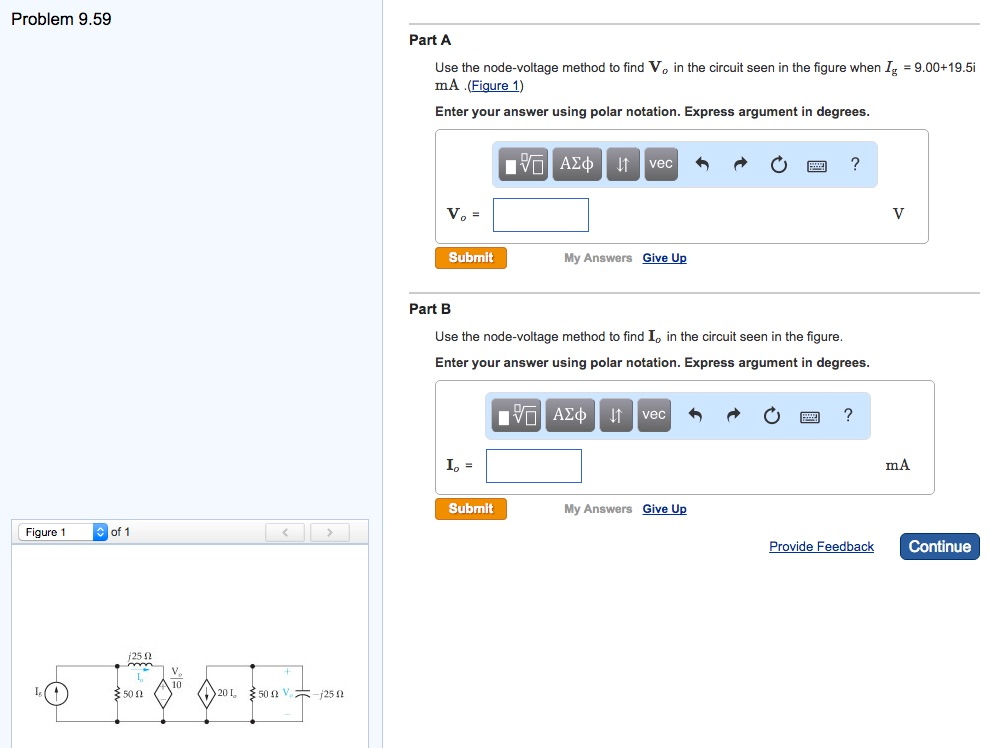The width and height of the screenshot is (990, 748).
Task: Click Give Up for Part A
Action: pyautogui.click(x=664, y=258)
